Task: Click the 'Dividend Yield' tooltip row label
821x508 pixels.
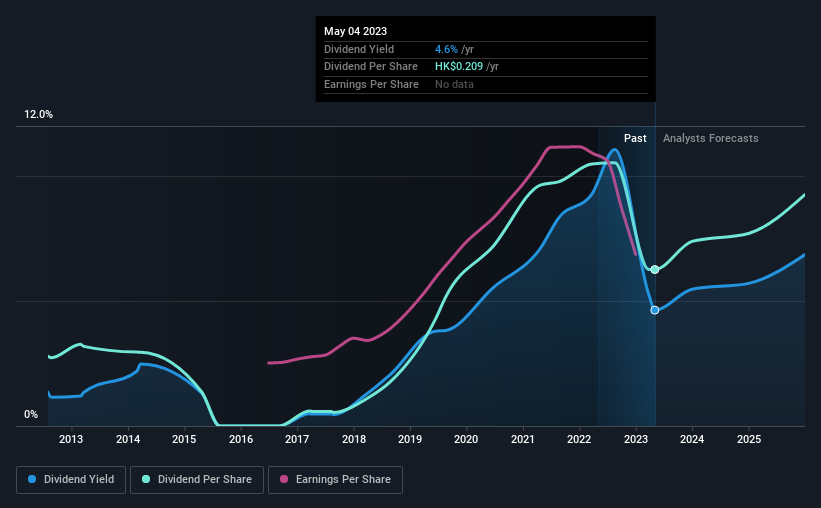Action: 359,49
